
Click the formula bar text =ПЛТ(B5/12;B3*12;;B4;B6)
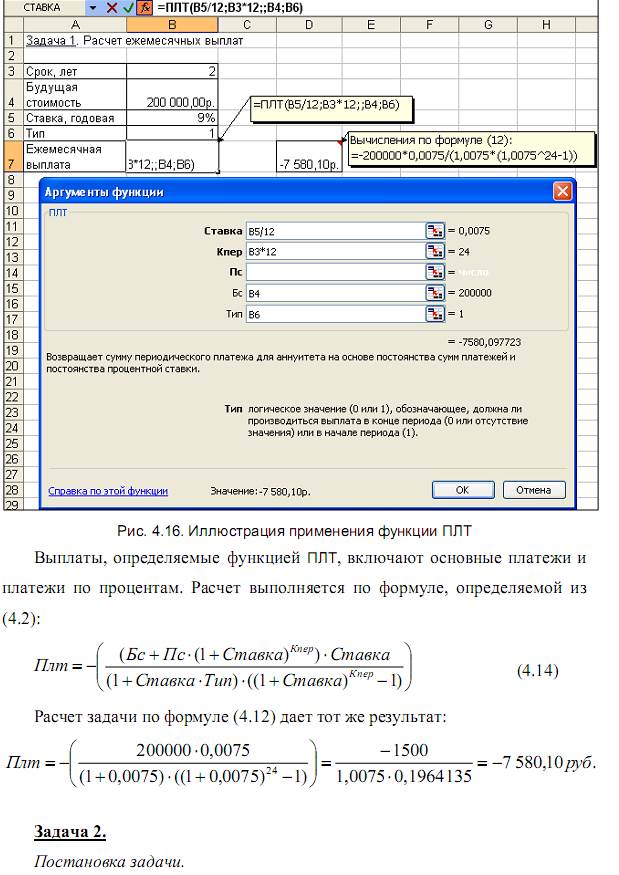[x=230, y=8]
